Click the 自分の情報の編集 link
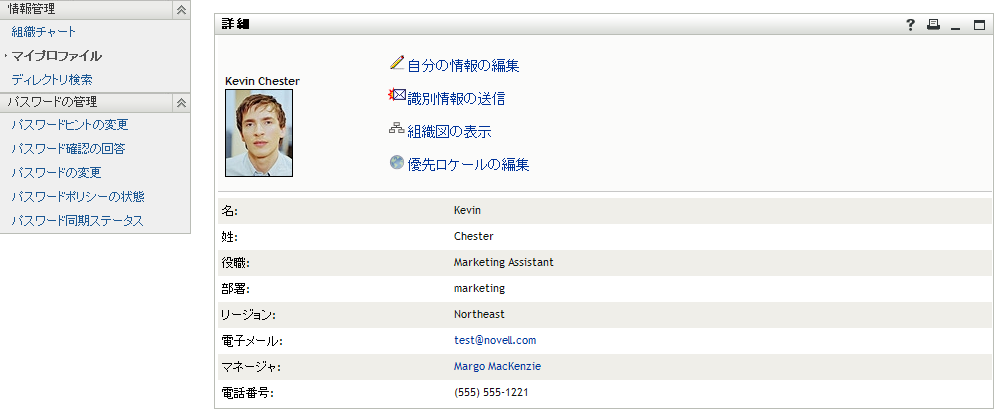The image size is (998, 412). click(463, 66)
